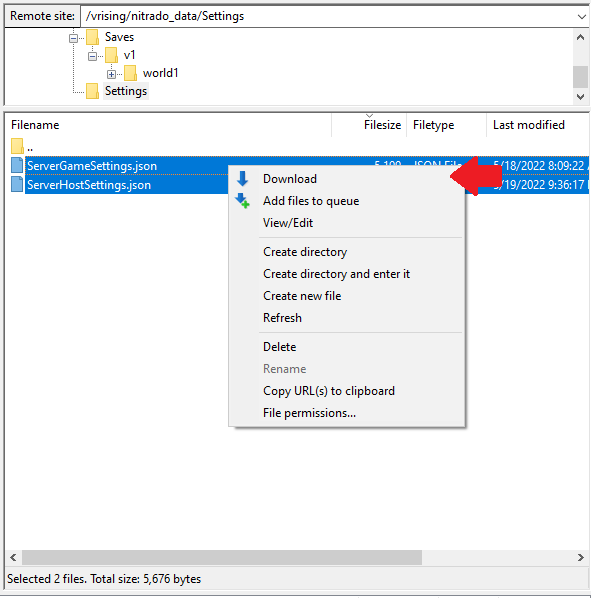Click the Settings folder icon in tree

coord(92,91)
